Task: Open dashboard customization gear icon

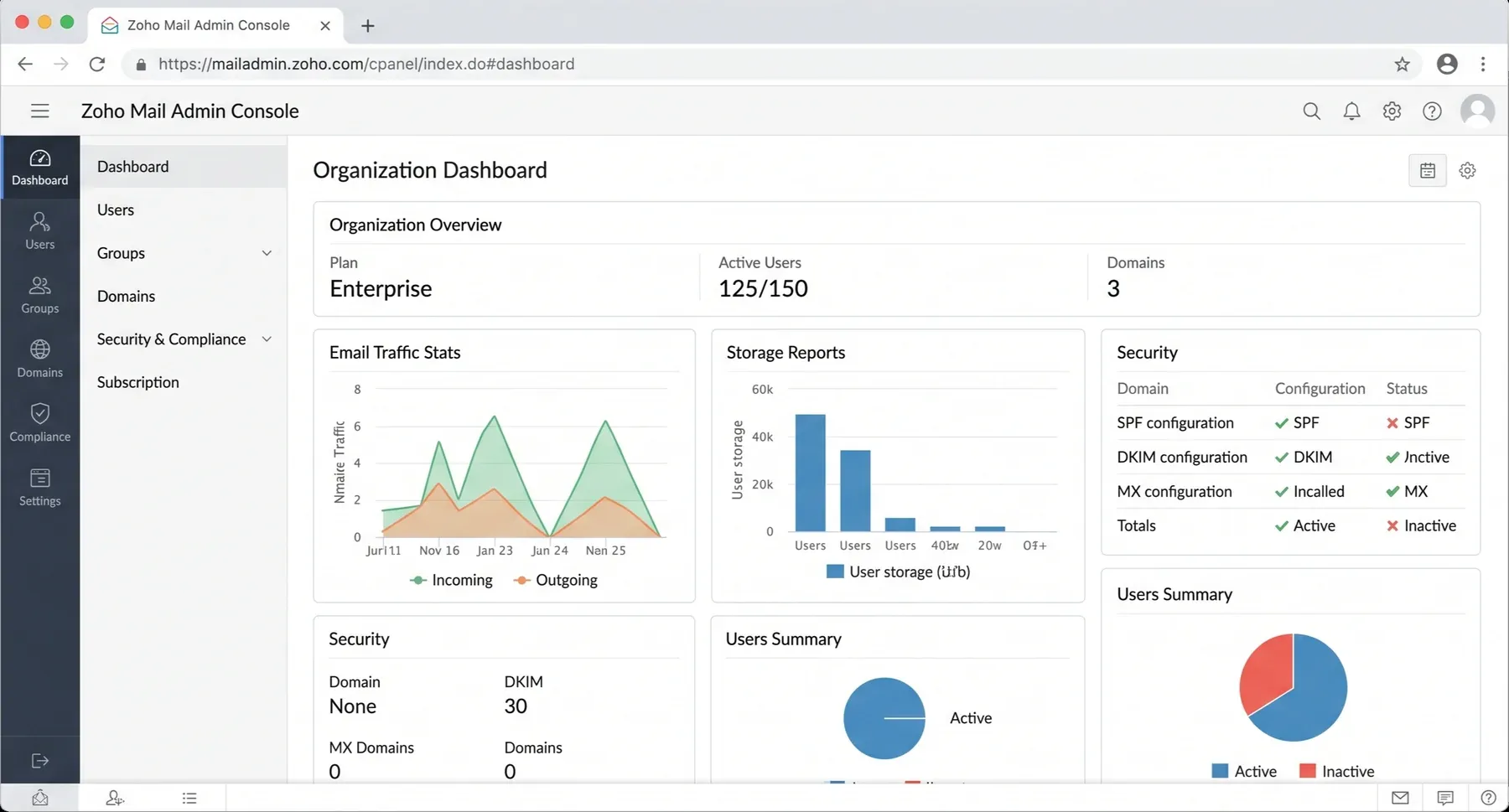Action: [x=1467, y=170]
